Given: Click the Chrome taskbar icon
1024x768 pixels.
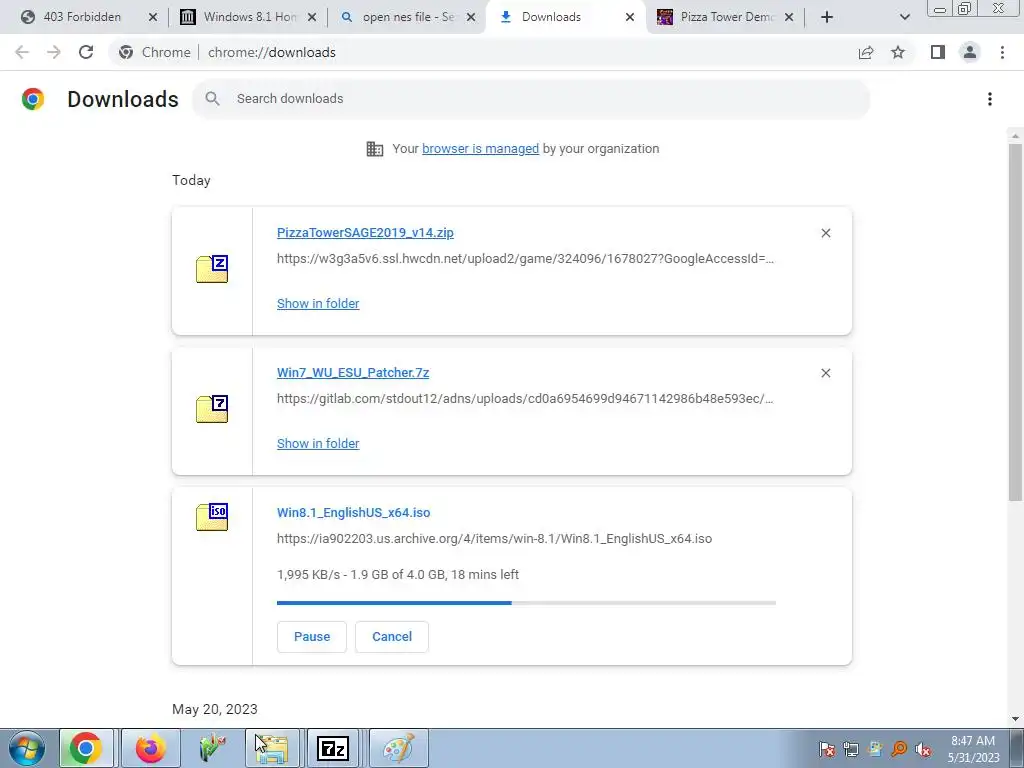Looking at the screenshot, I should [x=86, y=748].
